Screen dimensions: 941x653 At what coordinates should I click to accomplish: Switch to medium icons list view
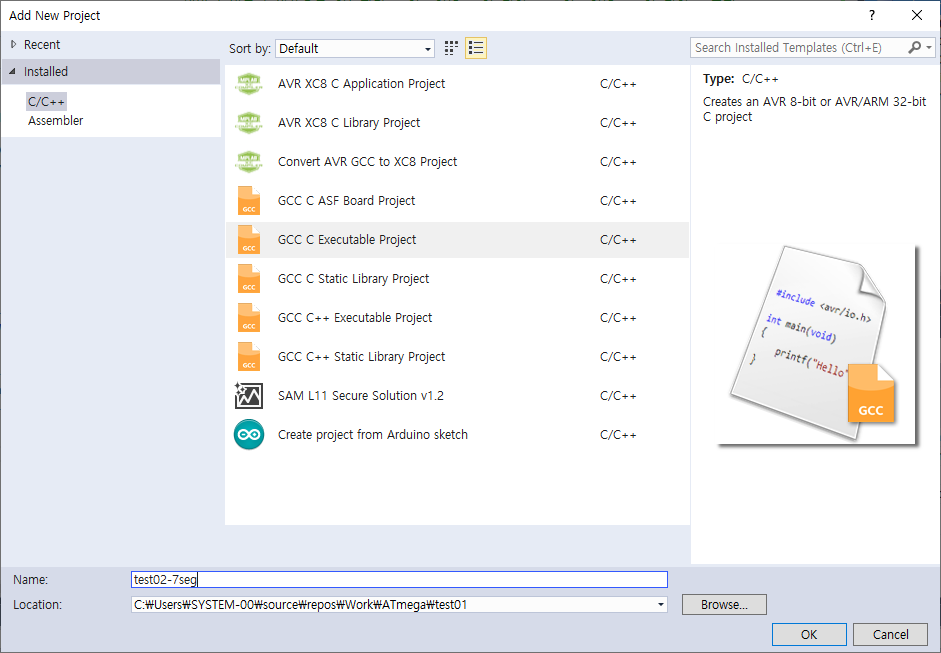tap(476, 48)
